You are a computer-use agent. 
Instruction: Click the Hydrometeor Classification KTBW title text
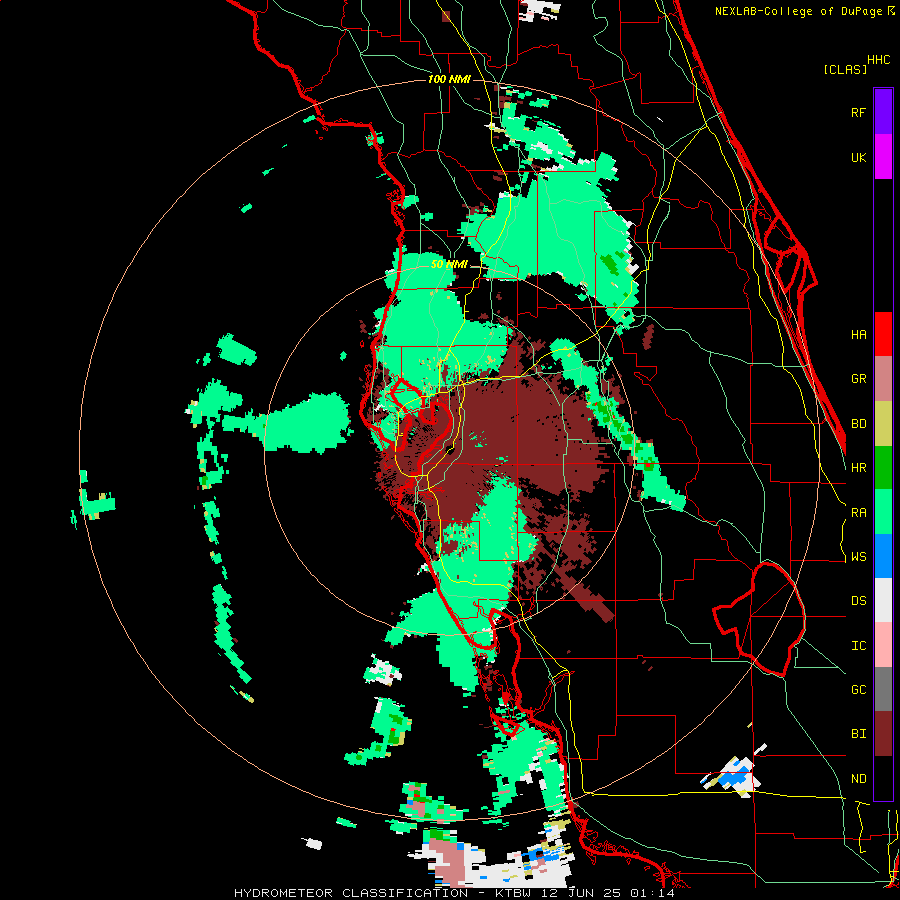pyautogui.click(x=455, y=893)
